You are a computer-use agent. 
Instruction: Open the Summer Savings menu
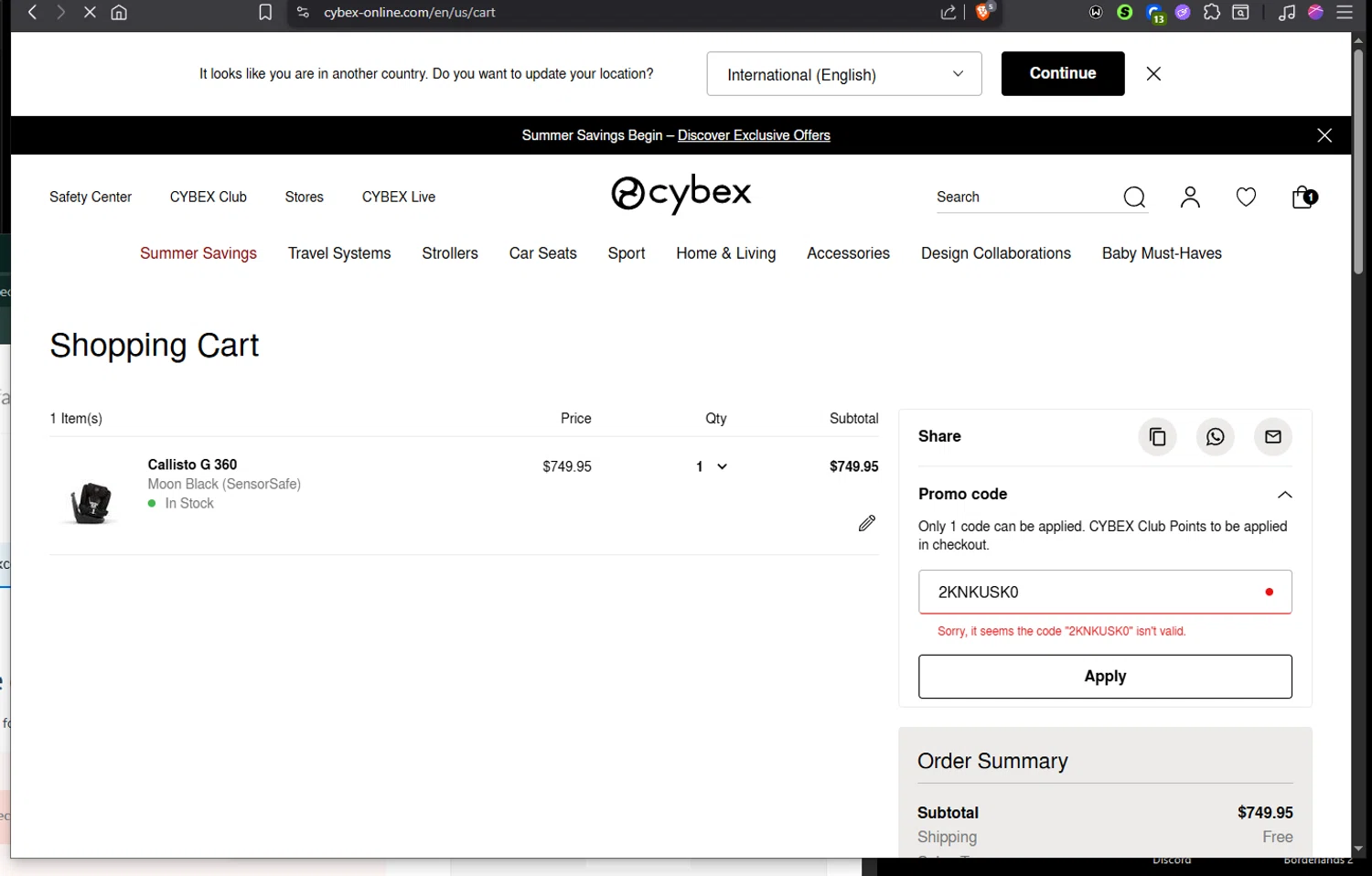click(x=198, y=253)
